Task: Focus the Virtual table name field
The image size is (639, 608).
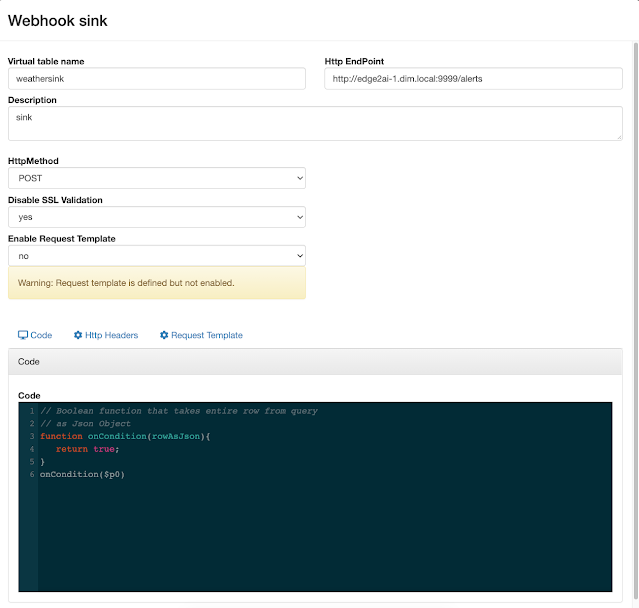Action: [156, 78]
